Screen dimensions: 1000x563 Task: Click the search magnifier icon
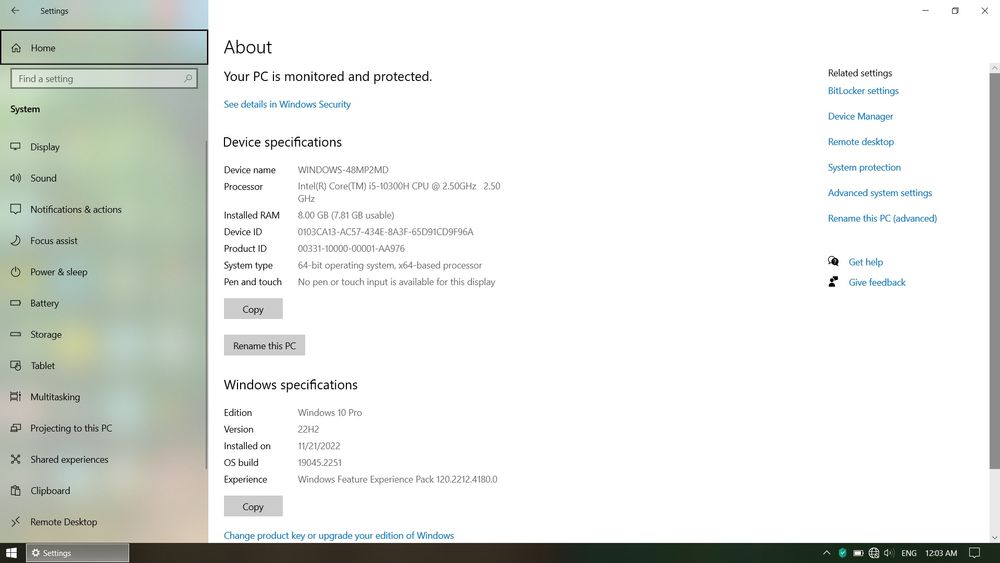coord(188,78)
